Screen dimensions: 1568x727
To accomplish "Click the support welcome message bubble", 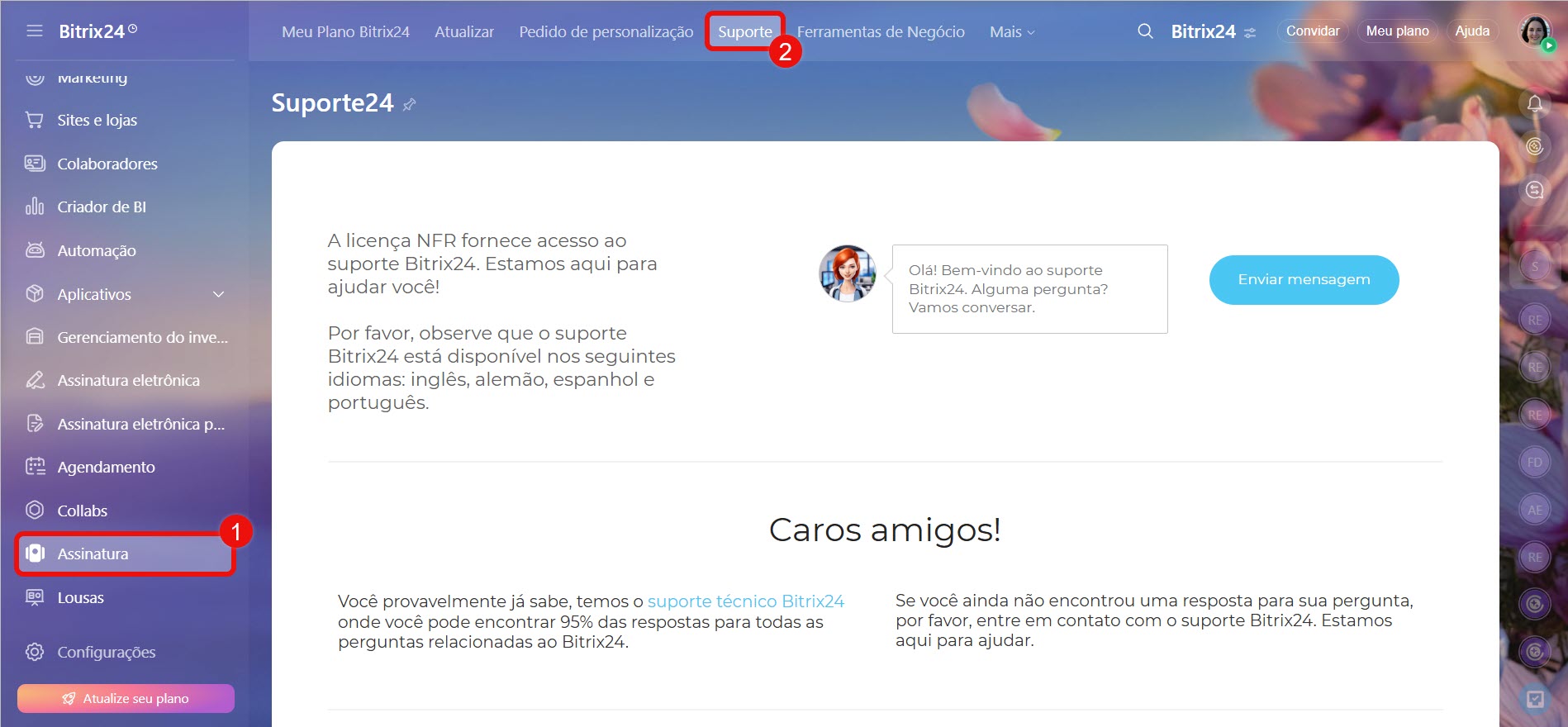I will point(1029,289).
